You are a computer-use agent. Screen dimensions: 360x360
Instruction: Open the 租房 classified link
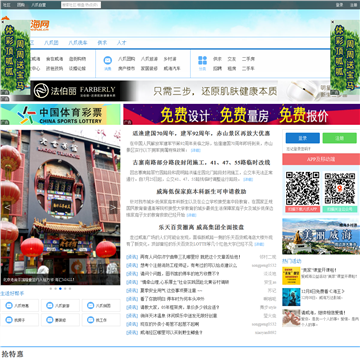pyautogui.click(x=232, y=68)
